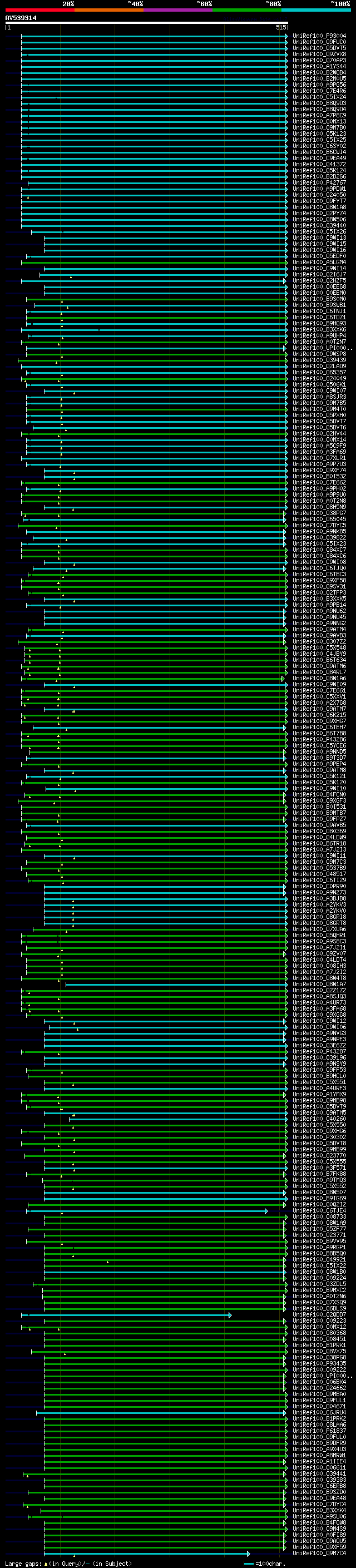Click the 515 end position label
The image size is (356, 1568).
coord(281,27)
